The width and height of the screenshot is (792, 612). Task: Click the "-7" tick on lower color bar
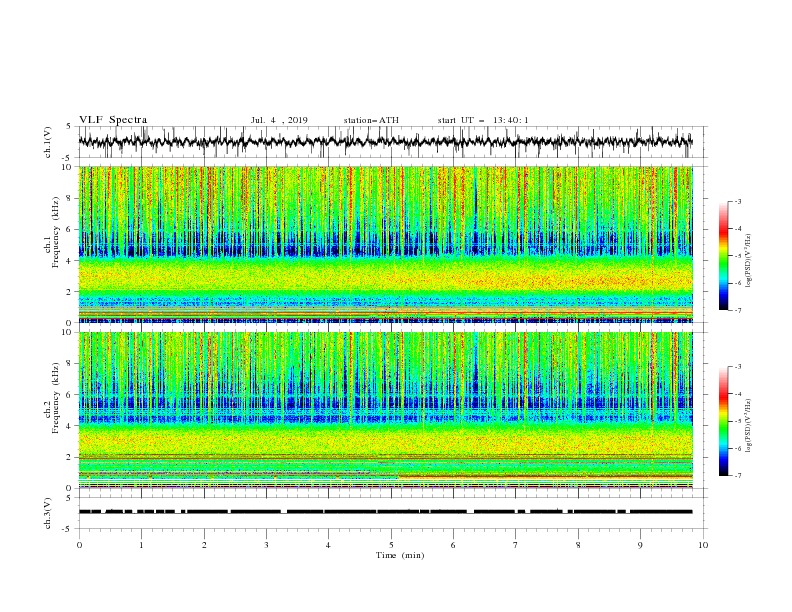point(737,476)
